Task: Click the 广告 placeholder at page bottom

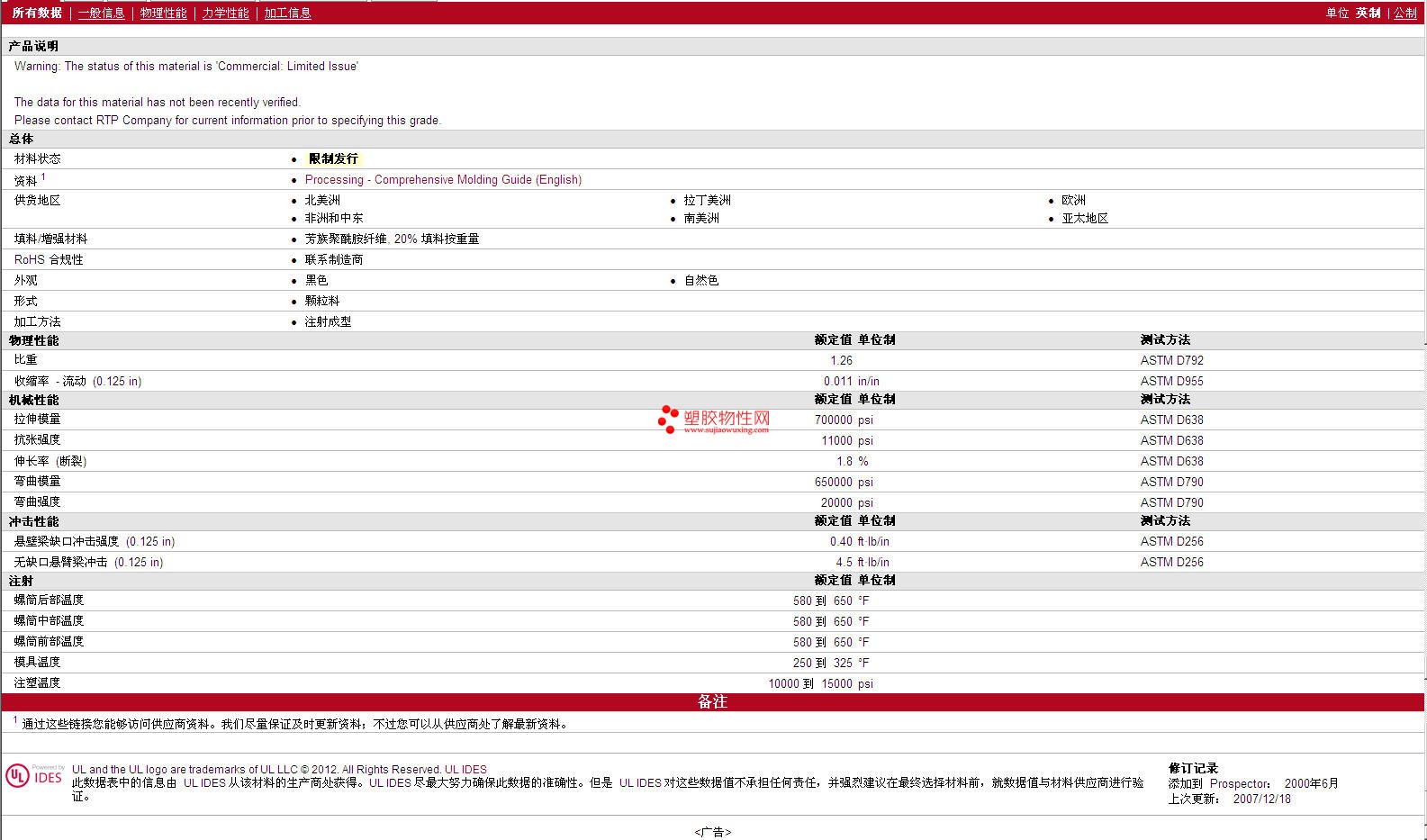Action: (712, 832)
